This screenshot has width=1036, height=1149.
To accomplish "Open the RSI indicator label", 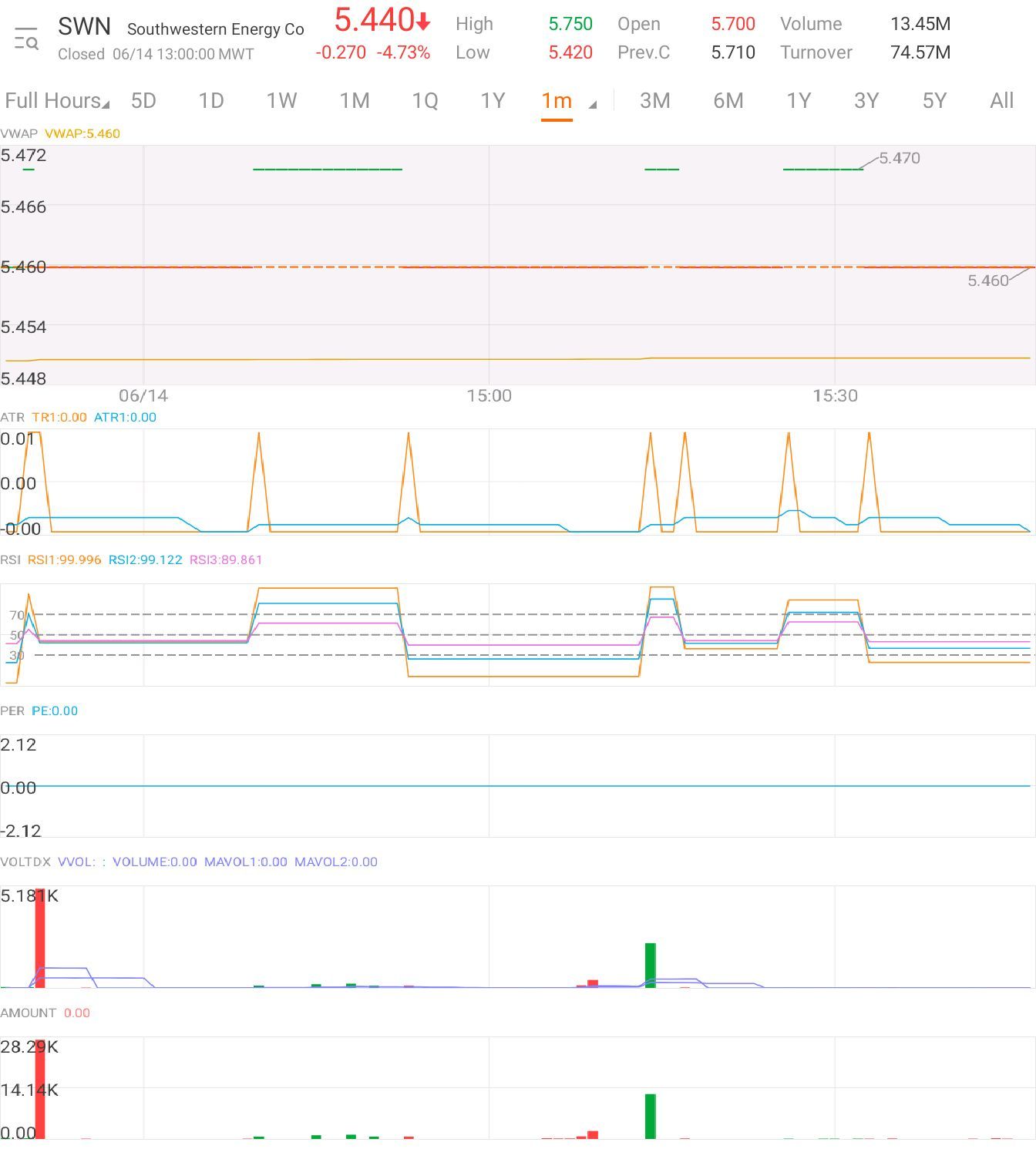I will tap(11, 559).
